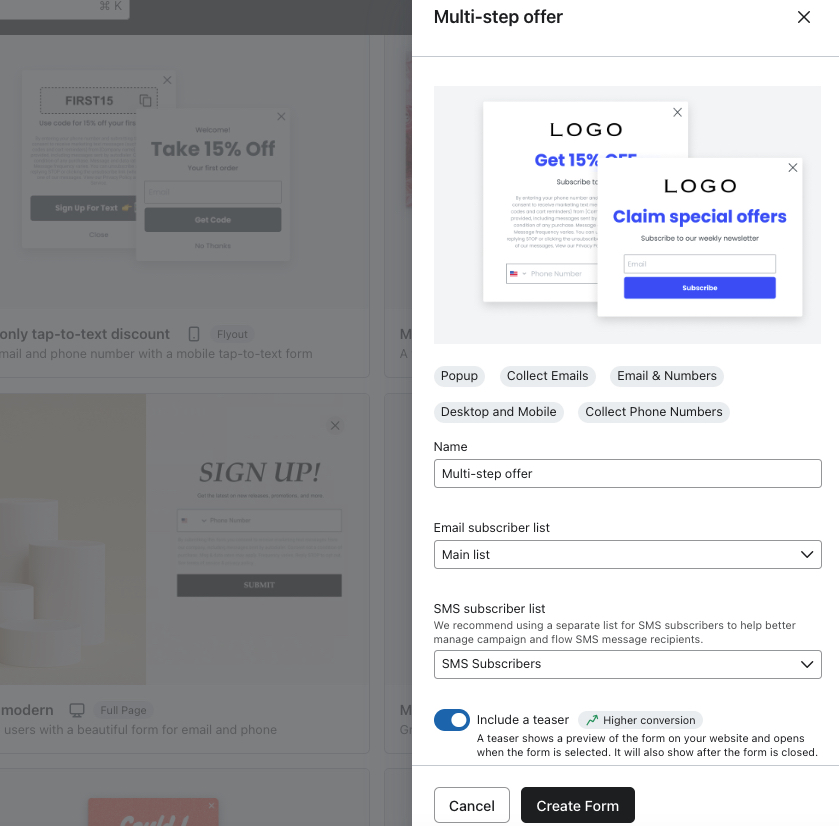Click the copy icon next to FIRST15
Viewport: 839px width, 826px height.
point(146,101)
